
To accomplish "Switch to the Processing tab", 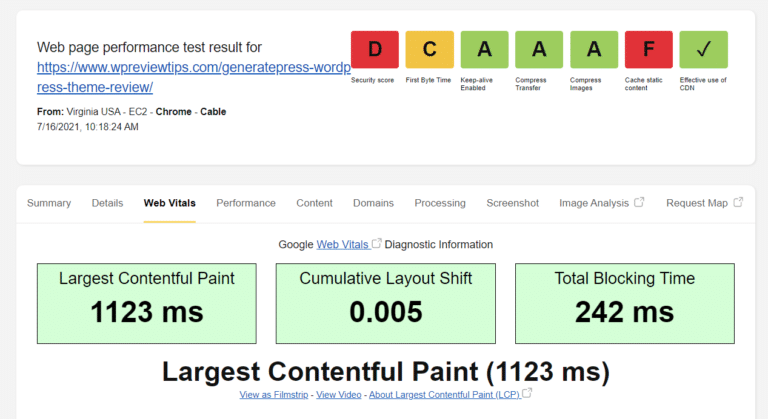I will click(440, 203).
